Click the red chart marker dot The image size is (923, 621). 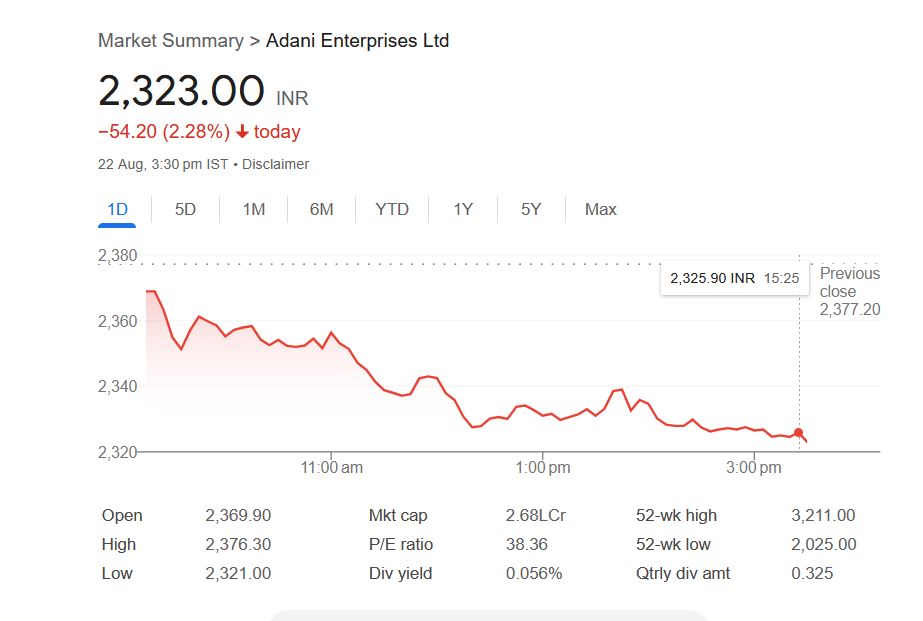[x=798, y=433]
